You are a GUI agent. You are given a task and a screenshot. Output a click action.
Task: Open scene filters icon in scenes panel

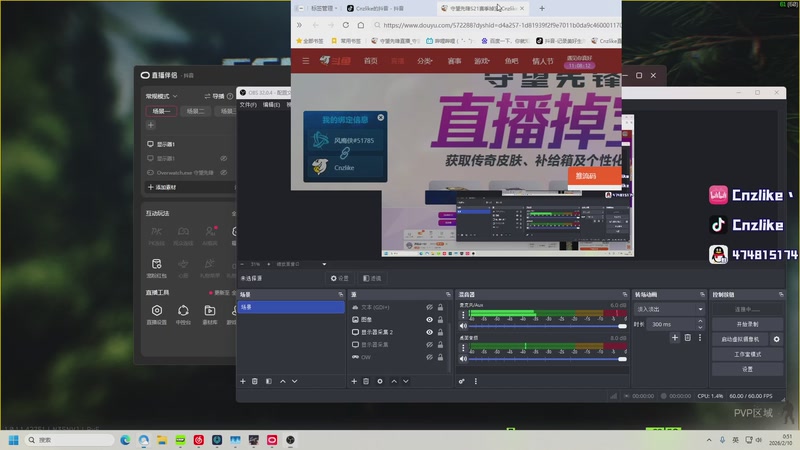pos(269,381)
